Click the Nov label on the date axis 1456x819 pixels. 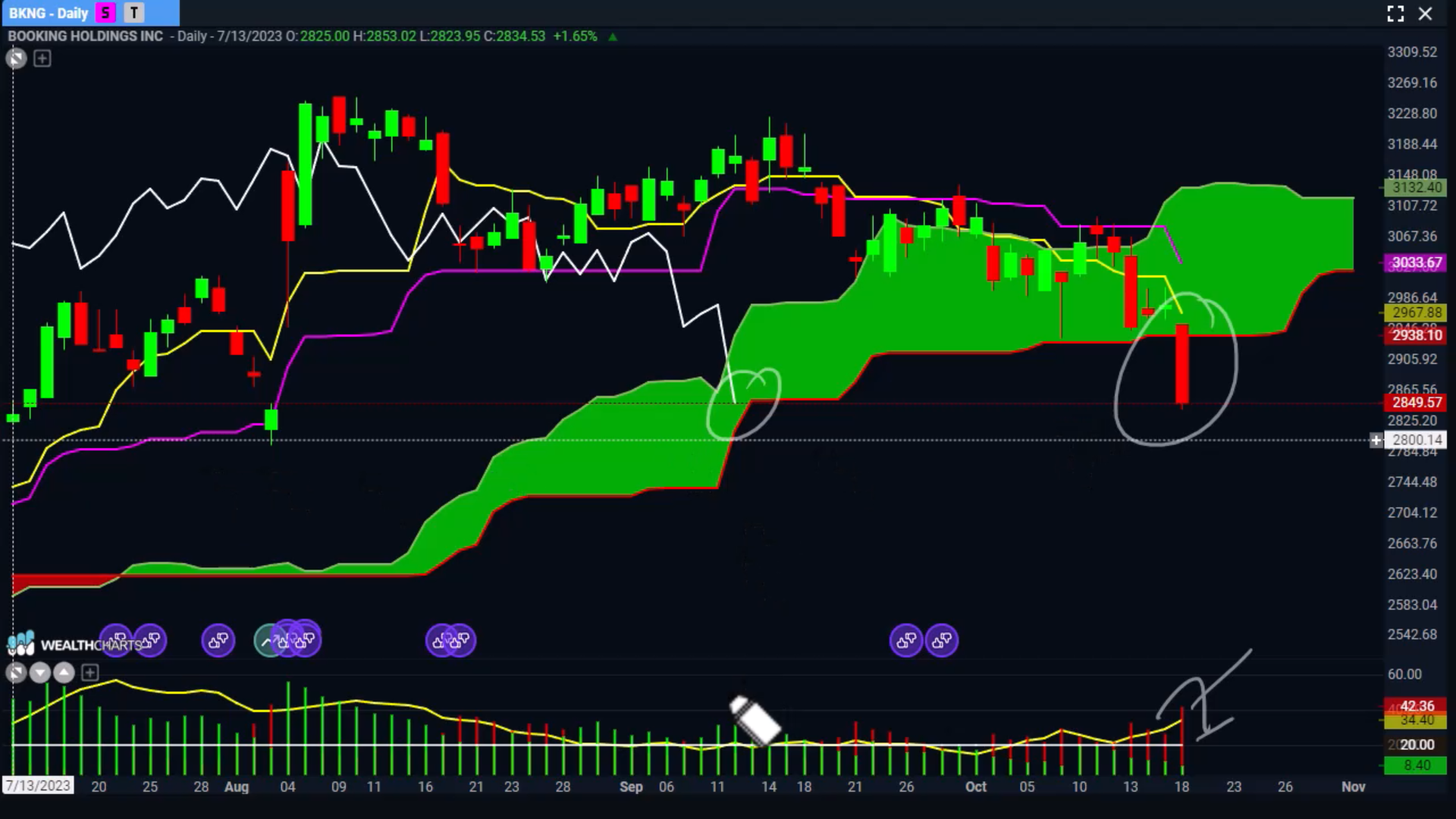[1353, 786]
